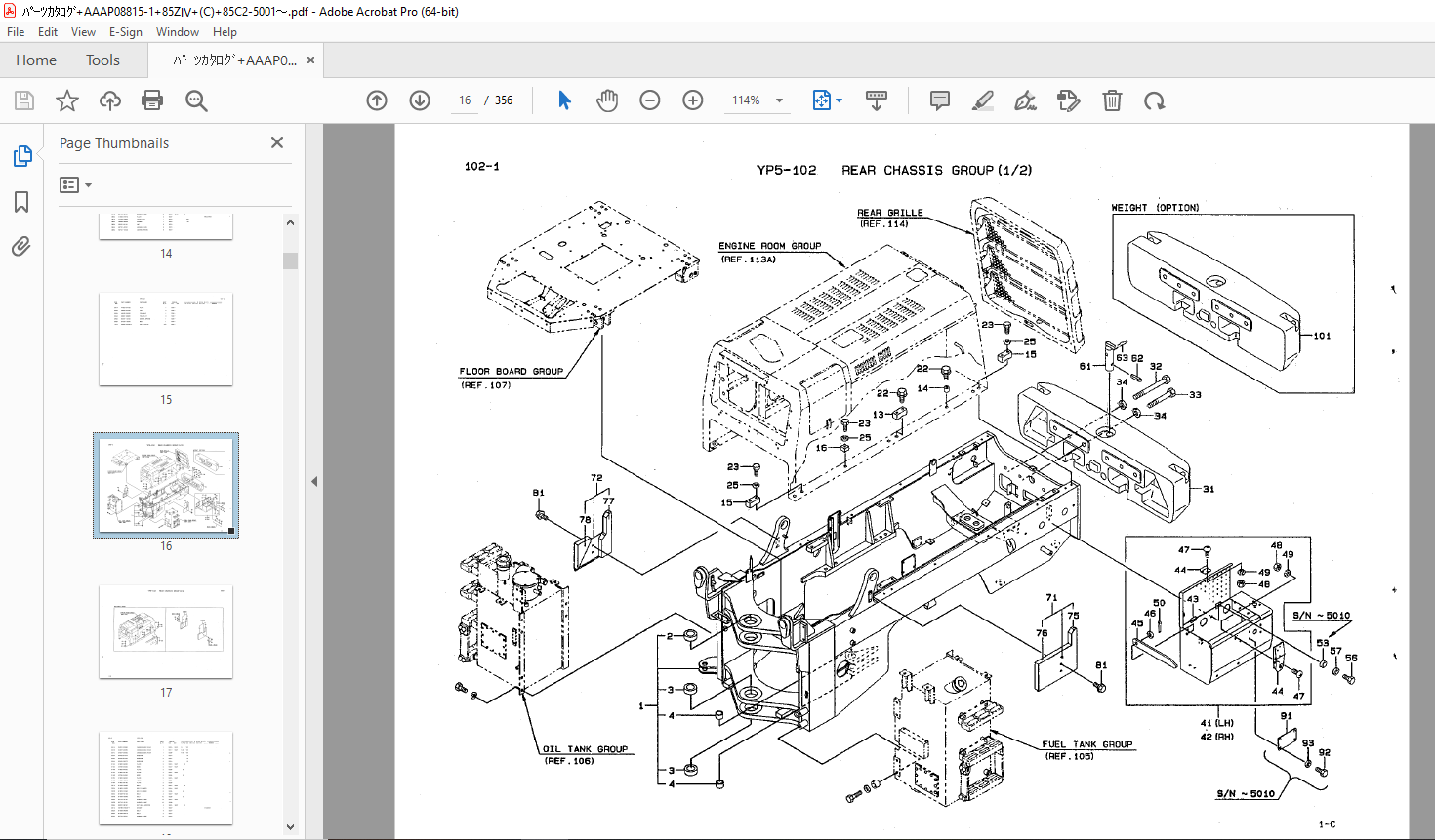Select the highlighter pen tool
This screenshot has width=1435, height=840.
[983, 100]
